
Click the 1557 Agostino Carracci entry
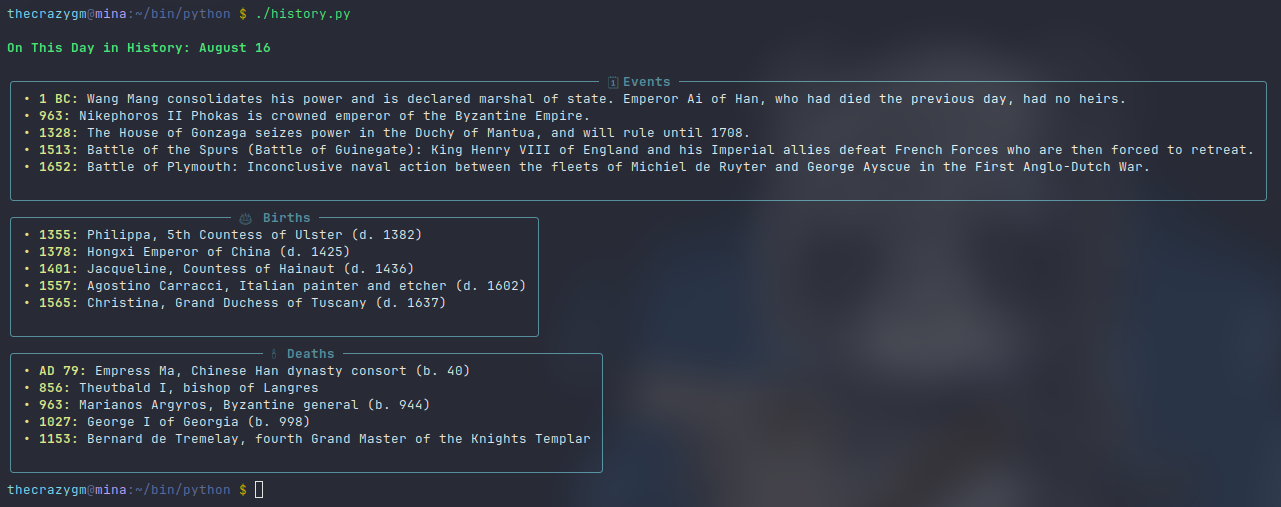[x=275, y=286]
